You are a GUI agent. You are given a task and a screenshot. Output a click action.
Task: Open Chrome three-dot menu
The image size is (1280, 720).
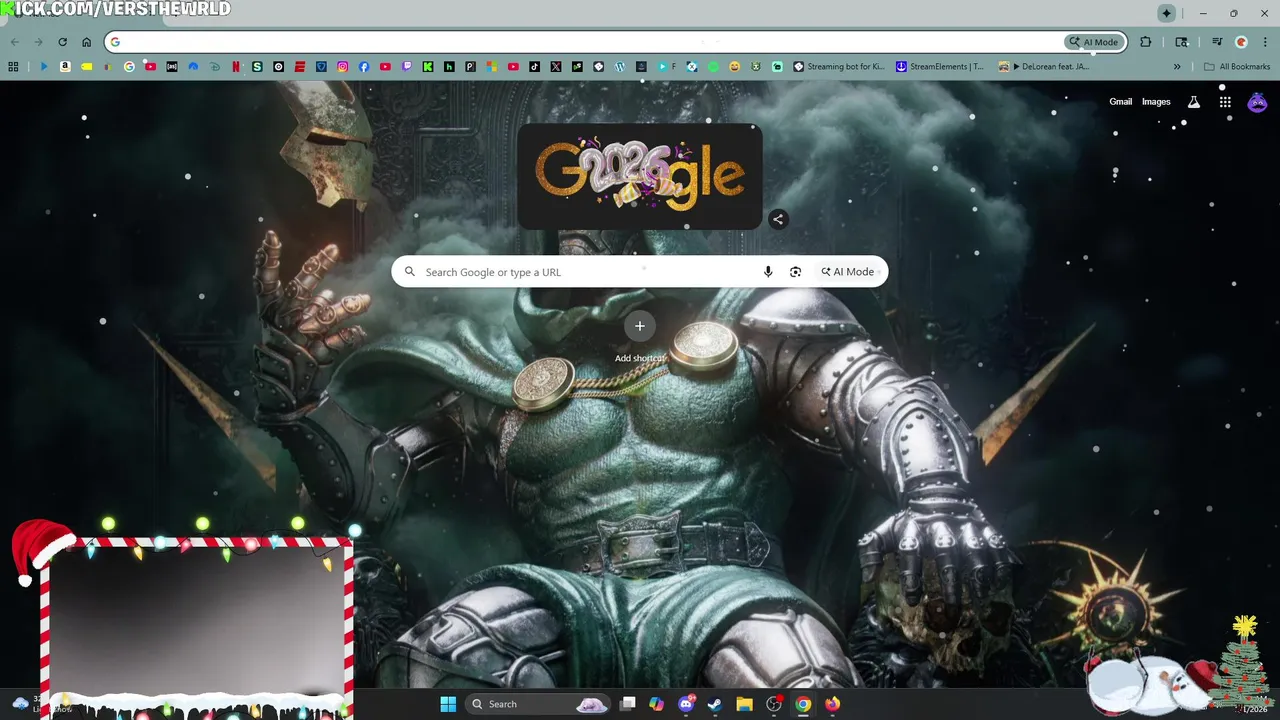pos(1265,42)
